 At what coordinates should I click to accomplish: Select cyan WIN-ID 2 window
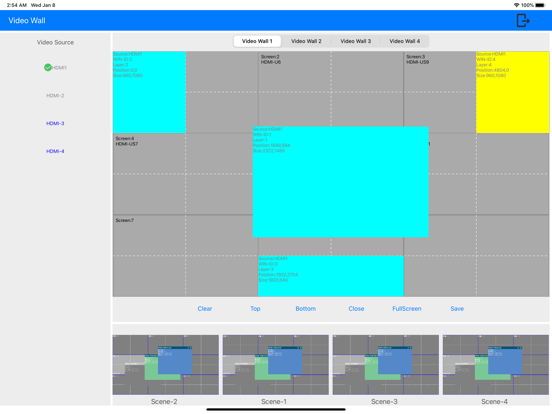point(149,92)
